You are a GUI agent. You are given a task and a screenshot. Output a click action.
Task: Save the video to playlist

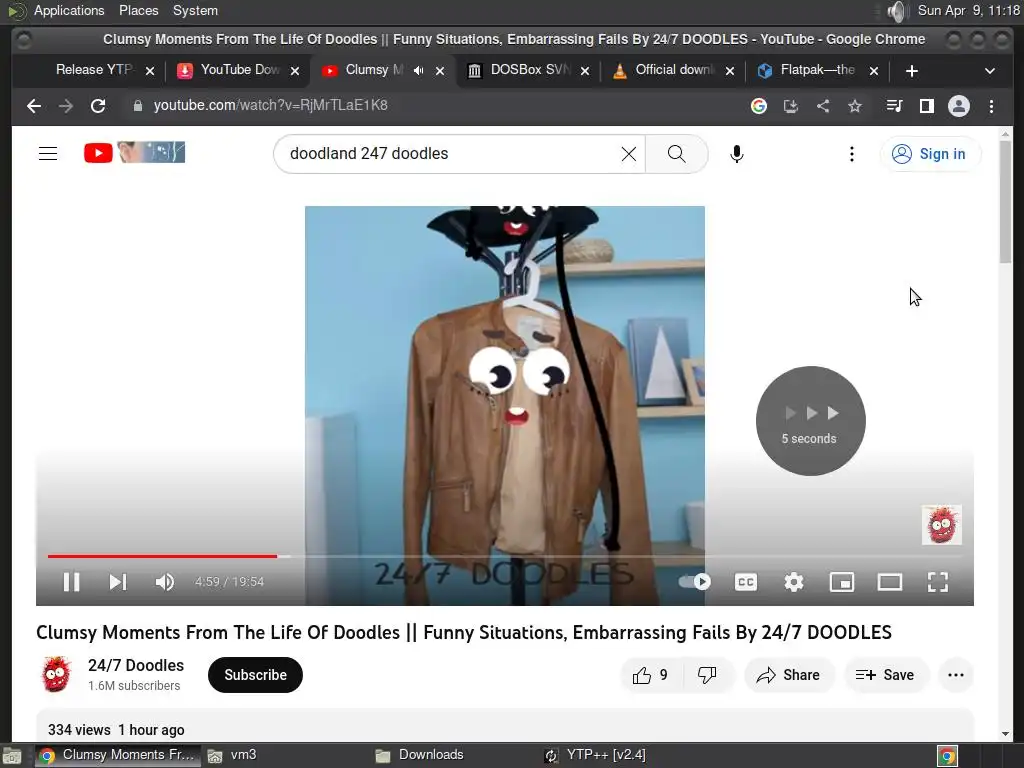point(886,675)
